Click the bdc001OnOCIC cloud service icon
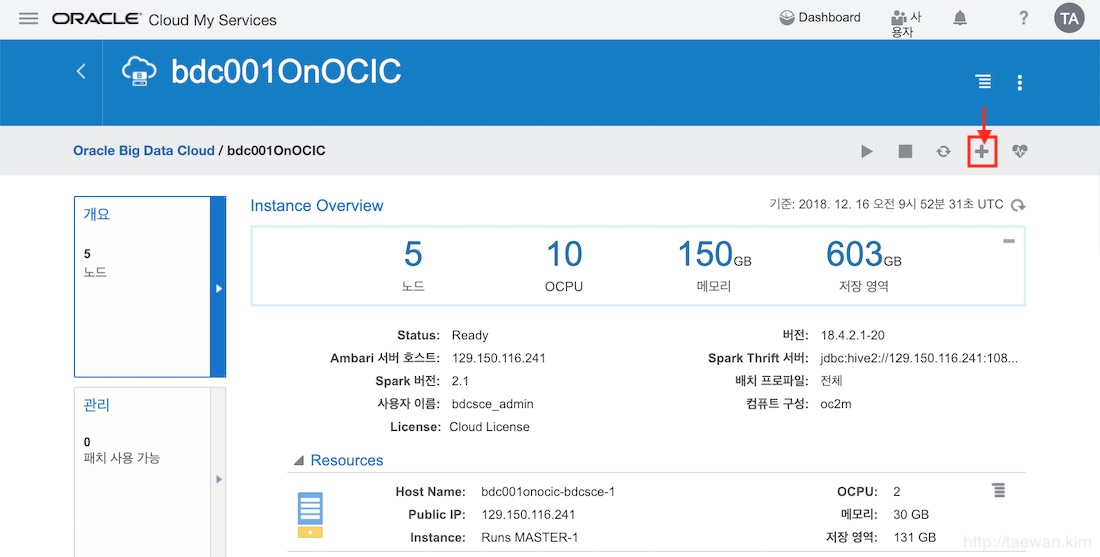The width and height of the screenshot is (1100, 557). pos(139,72)
